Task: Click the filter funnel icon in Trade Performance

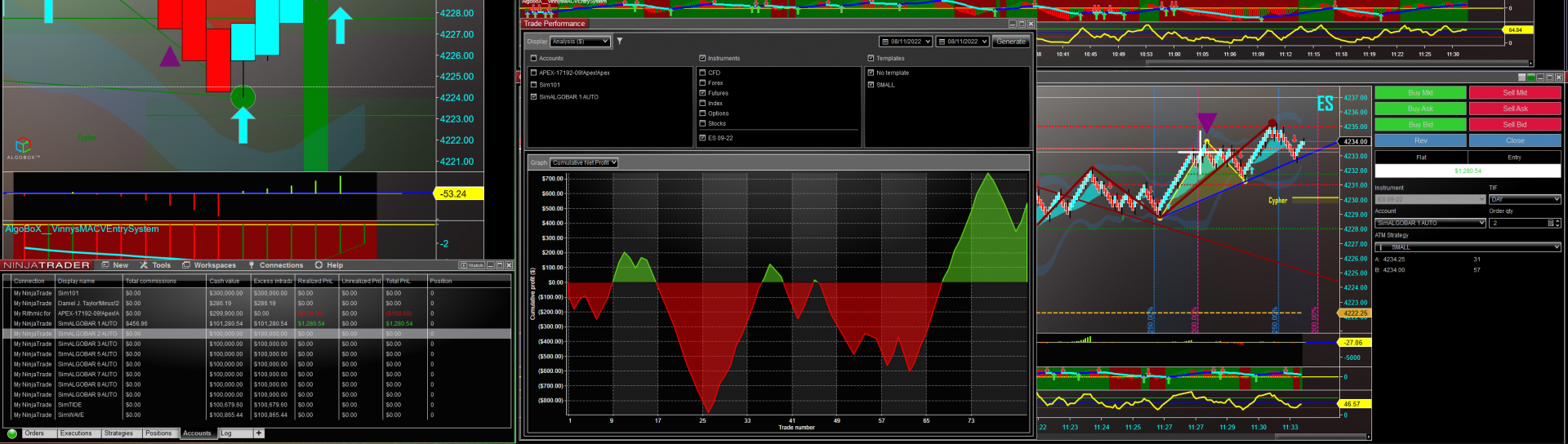Action: click(619, 41)
